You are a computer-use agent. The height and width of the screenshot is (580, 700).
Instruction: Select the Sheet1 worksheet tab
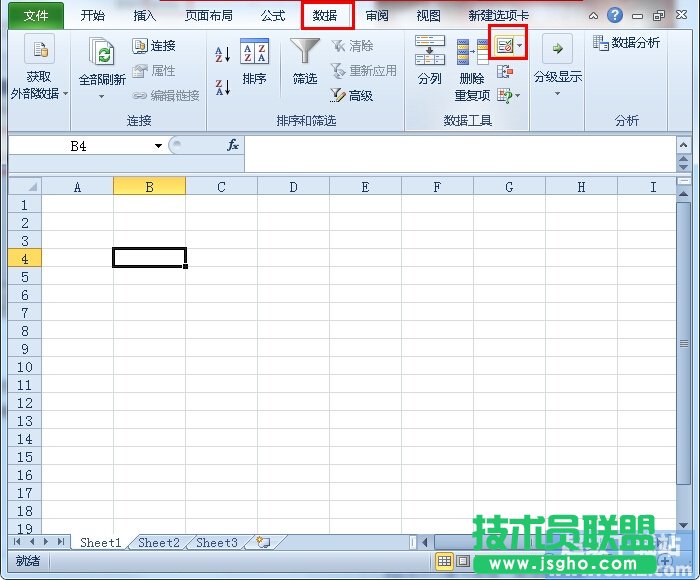(100, 542)
